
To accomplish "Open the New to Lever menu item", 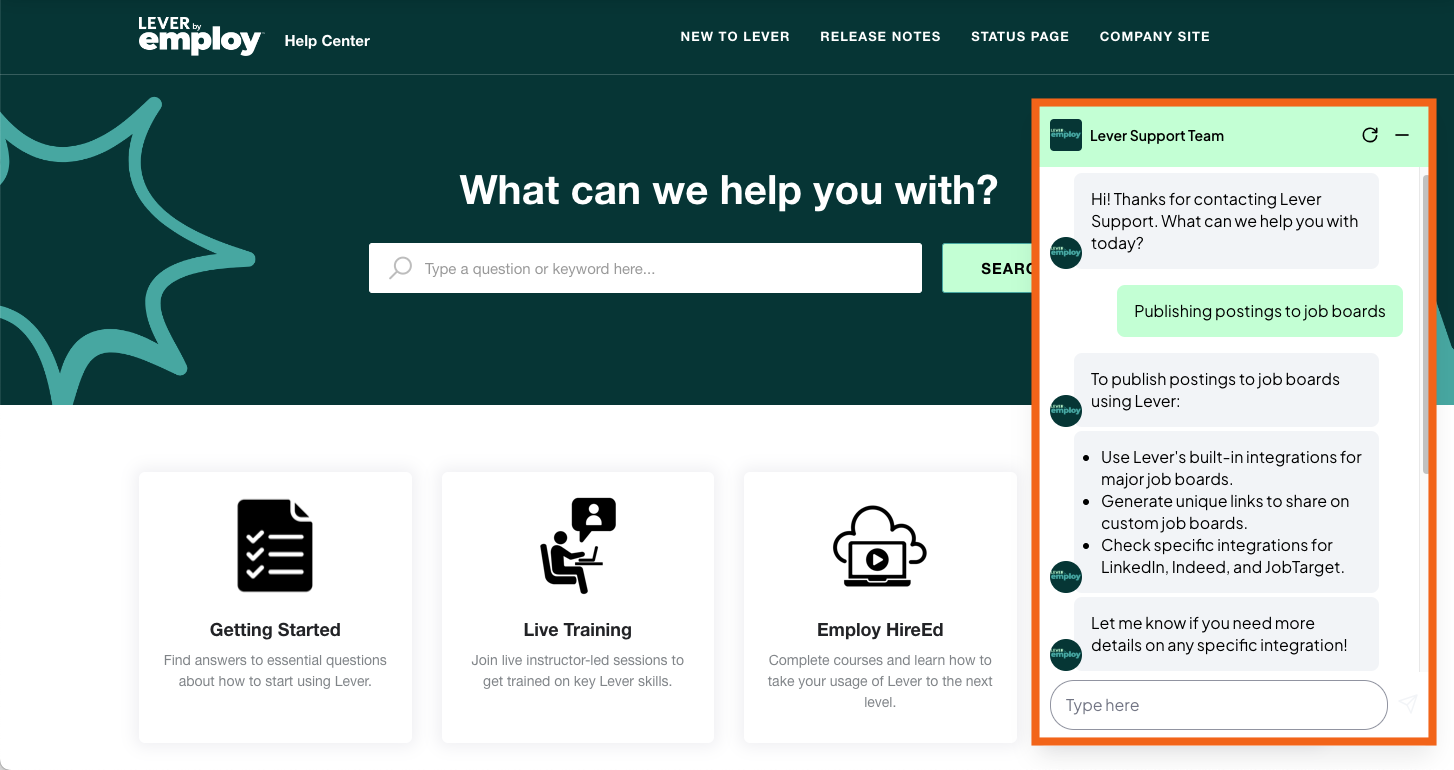I will pyautogui.click(x=735, y=36).
